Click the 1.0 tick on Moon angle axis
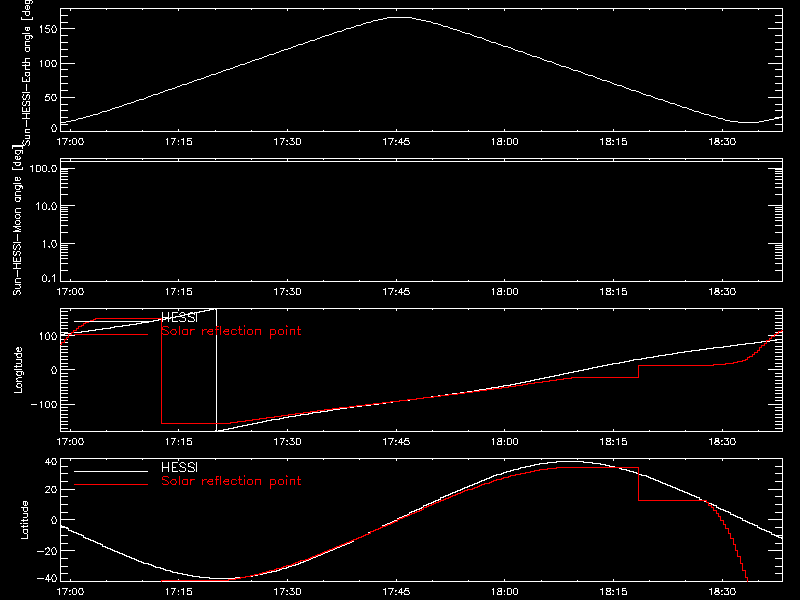 tap(49, 244)
